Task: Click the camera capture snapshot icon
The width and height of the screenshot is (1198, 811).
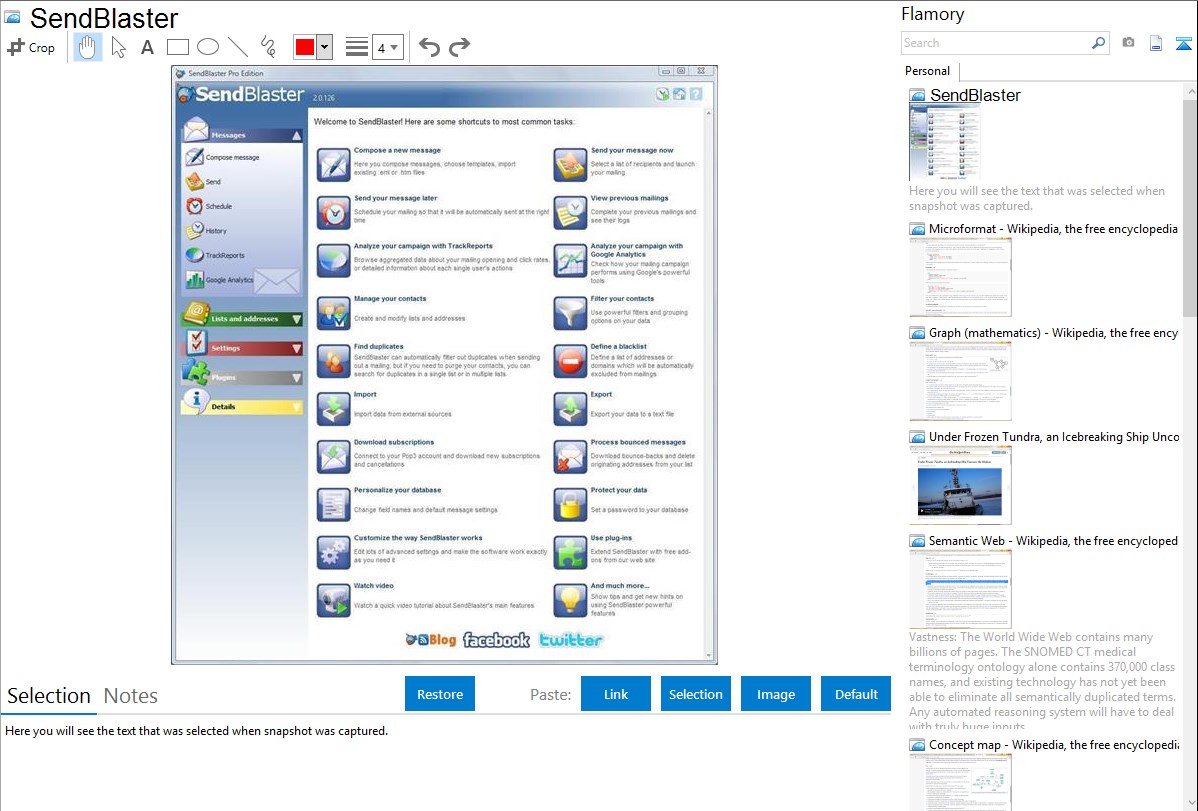Action: [x=1128, y=43]
